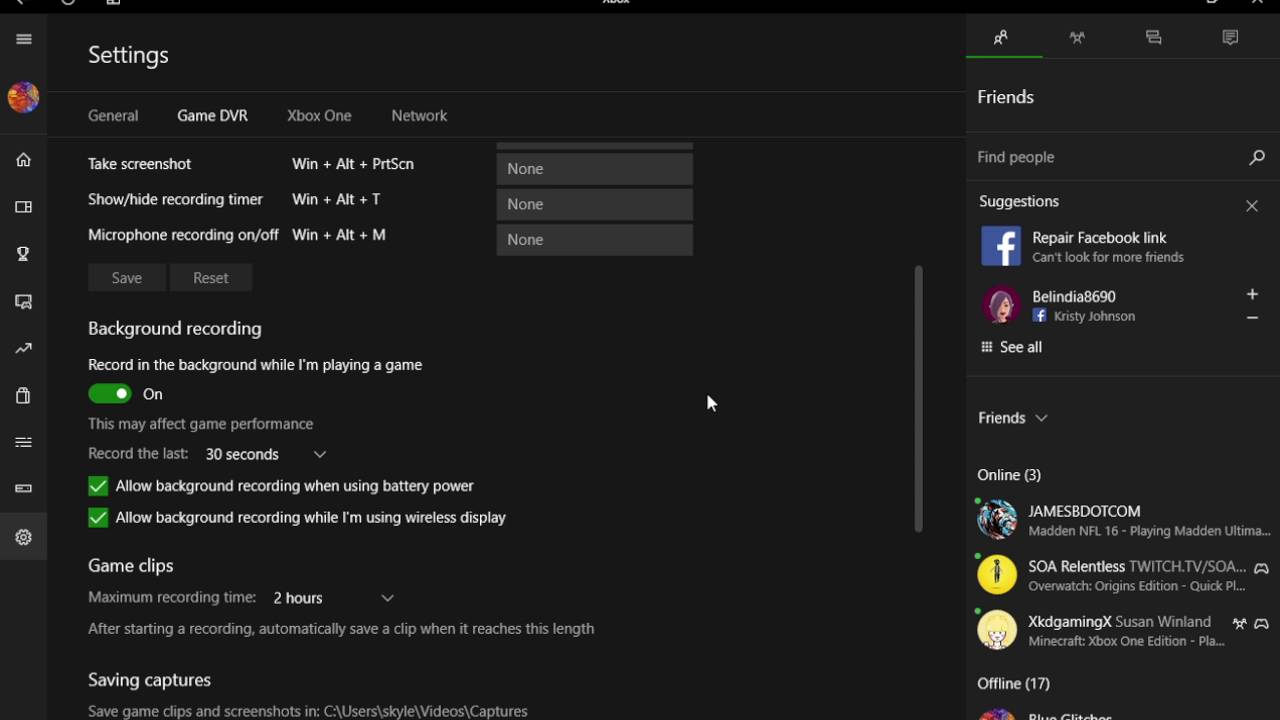Click the settings page vertical scrollbar
Image resolution: width=1280 pixels, height=720 pixels.
(918, 398)
